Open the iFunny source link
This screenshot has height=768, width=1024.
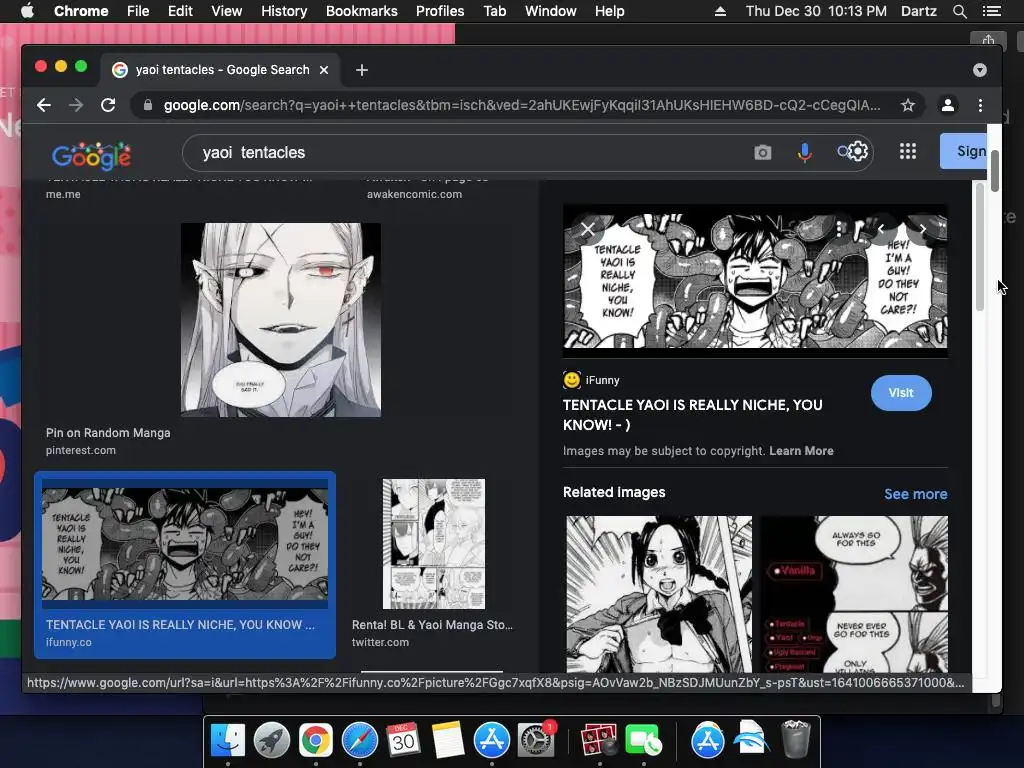pyautogui.click(x=592, y=380)
